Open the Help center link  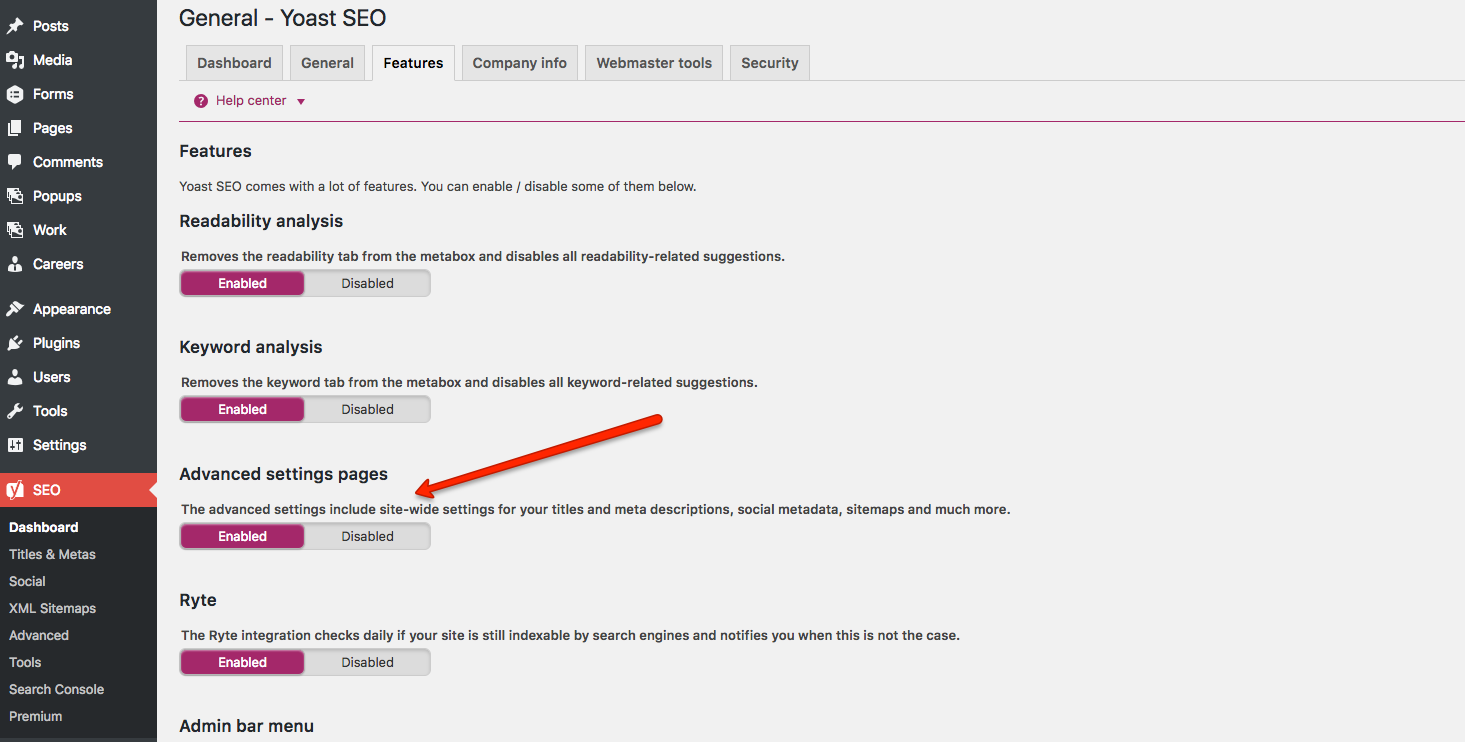click(251, 101)
